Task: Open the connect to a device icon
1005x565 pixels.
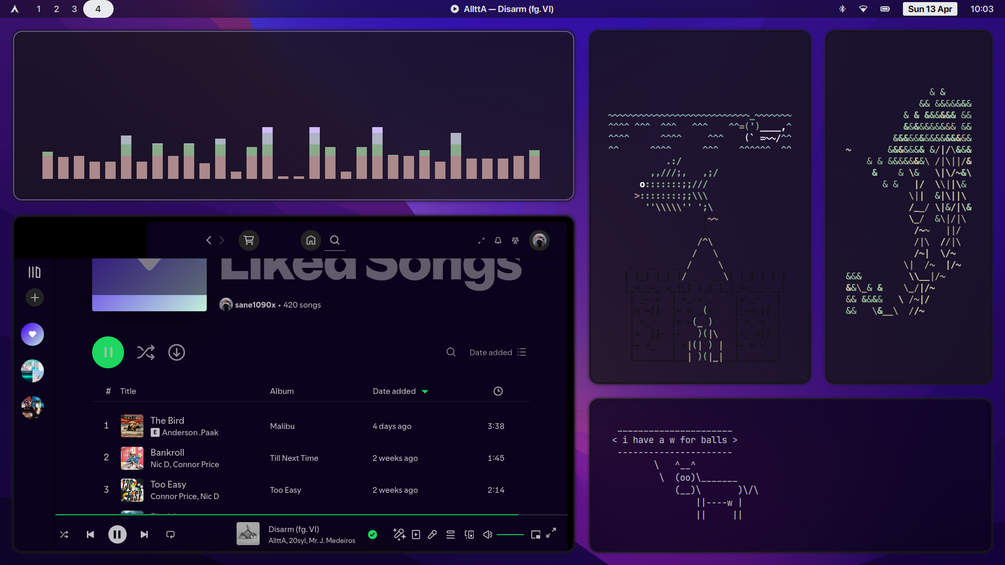Action: click(469, 534)
